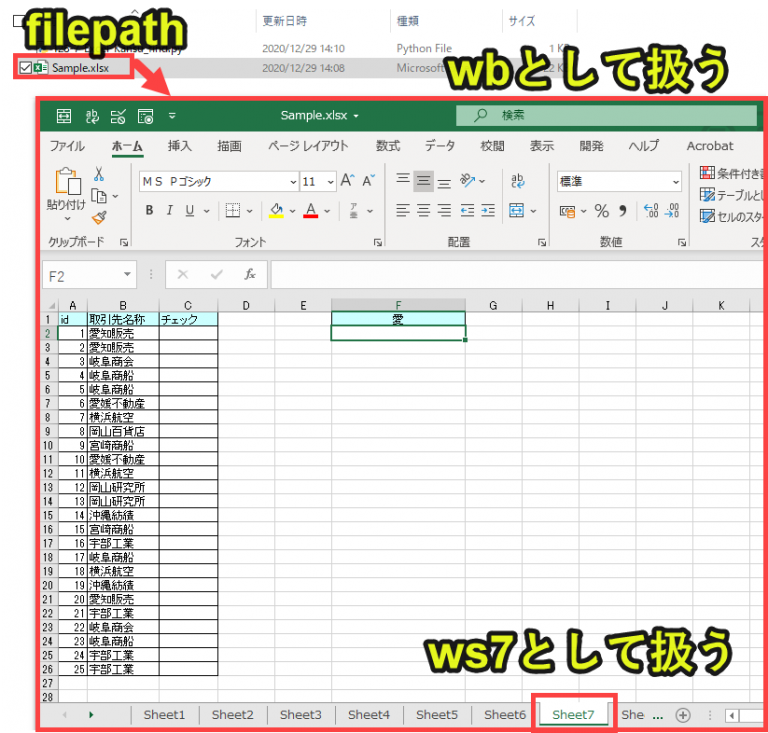Click the Cut scissors icon

point(99,174)
